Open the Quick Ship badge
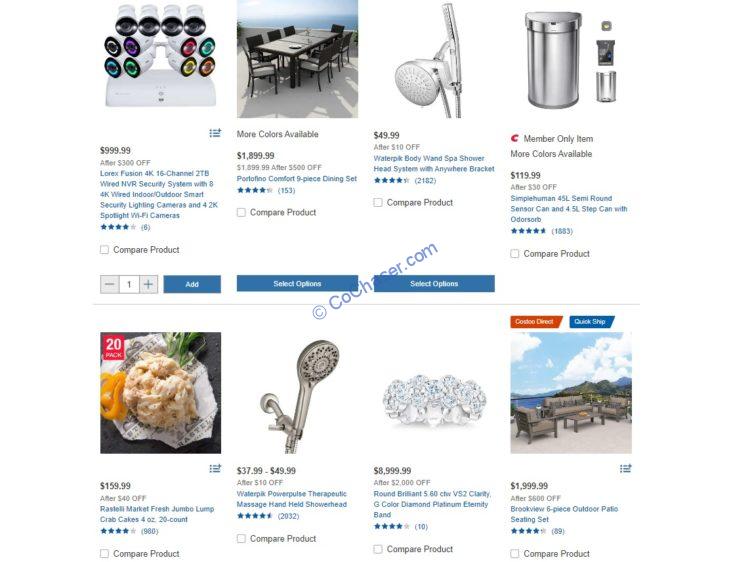 [x=591, y=322]
